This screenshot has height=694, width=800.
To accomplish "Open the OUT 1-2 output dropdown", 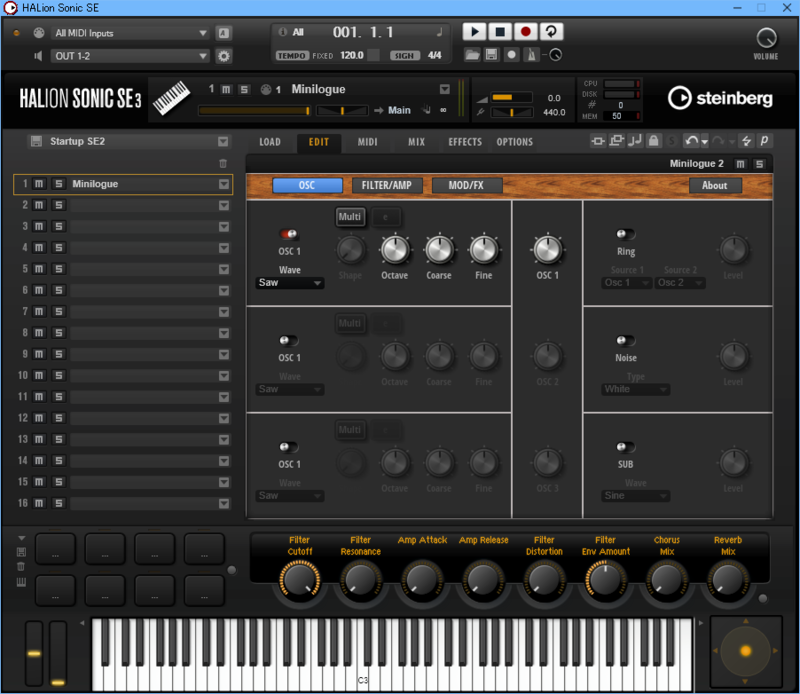I will [x=130, y=56].
